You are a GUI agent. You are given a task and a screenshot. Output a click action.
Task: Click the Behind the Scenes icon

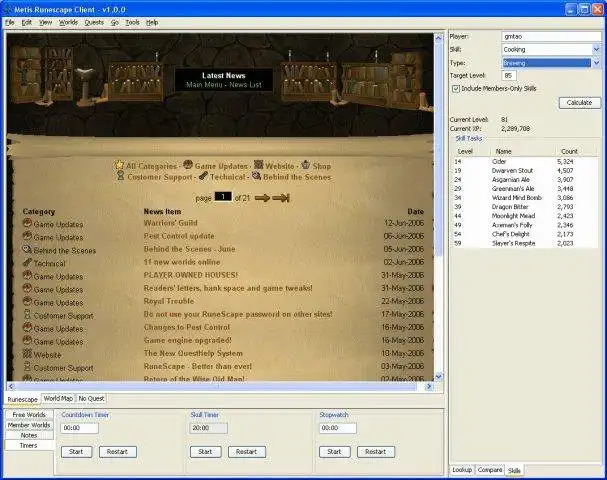[257, 176]
